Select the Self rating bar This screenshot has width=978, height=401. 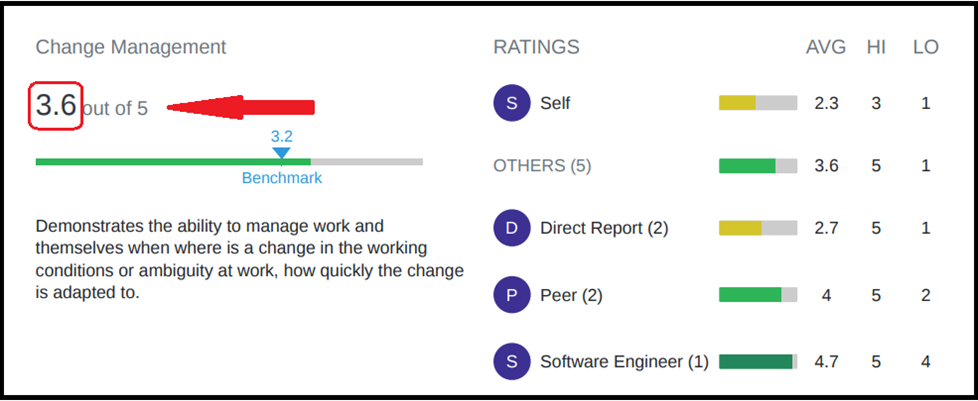pos(758,103)
